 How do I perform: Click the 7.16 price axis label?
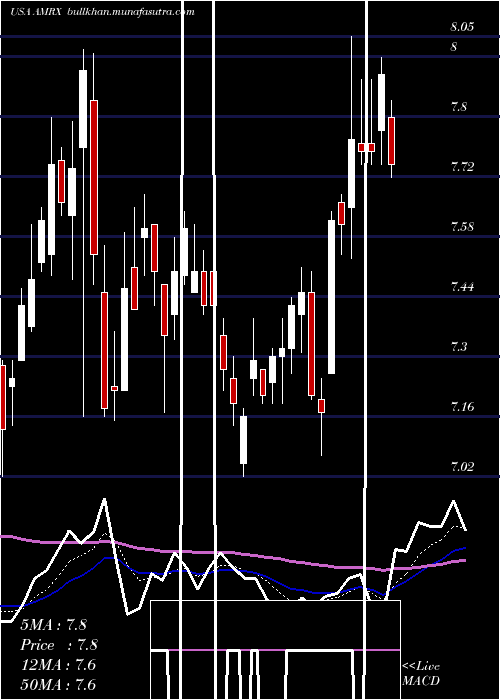(462, 407)
